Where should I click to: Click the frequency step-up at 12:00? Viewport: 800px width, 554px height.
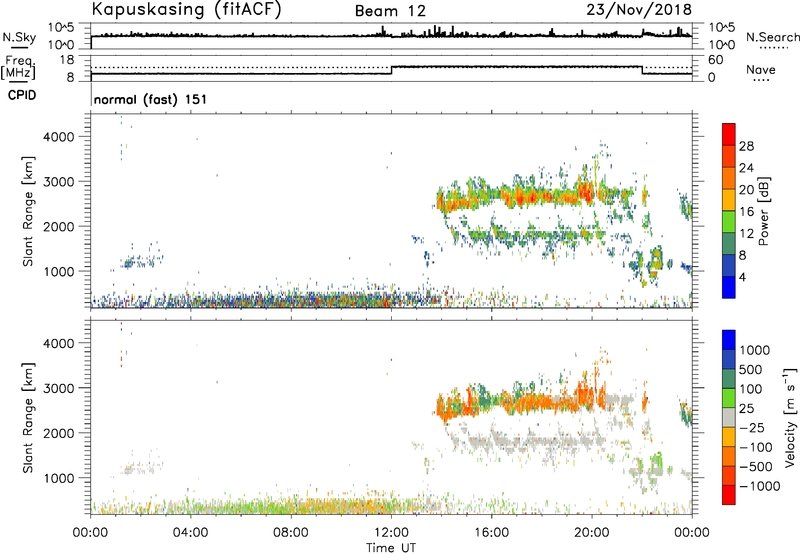(391, 70)
